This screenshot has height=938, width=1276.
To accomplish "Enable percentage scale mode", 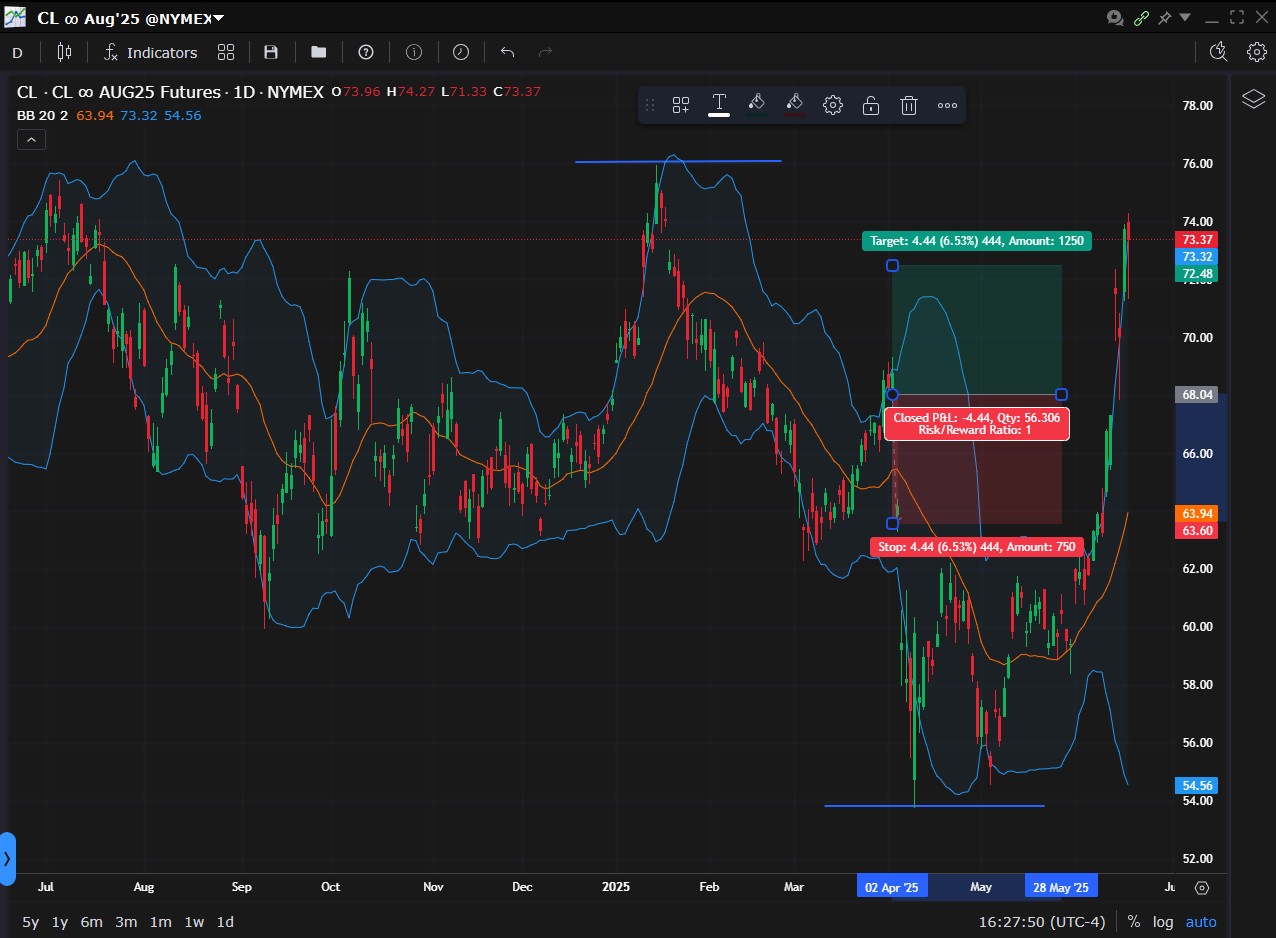I will point(1133,921).
